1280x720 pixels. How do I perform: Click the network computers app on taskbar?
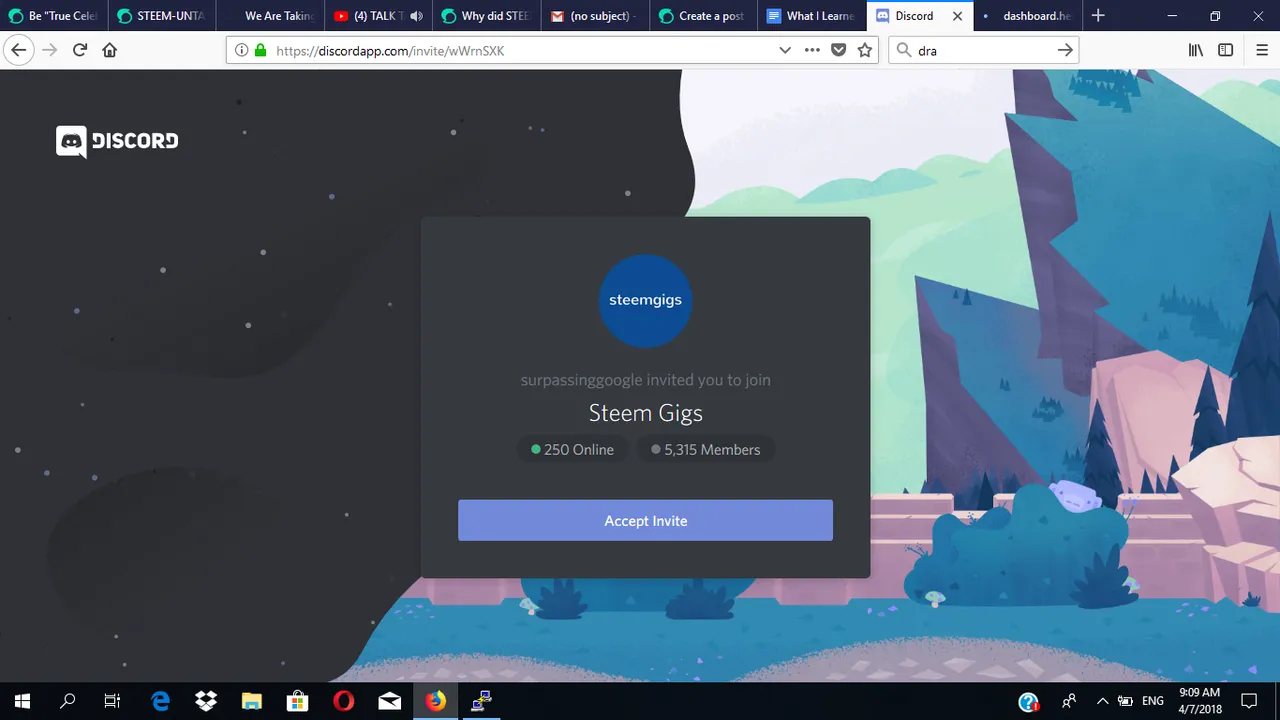click(481, 701)
